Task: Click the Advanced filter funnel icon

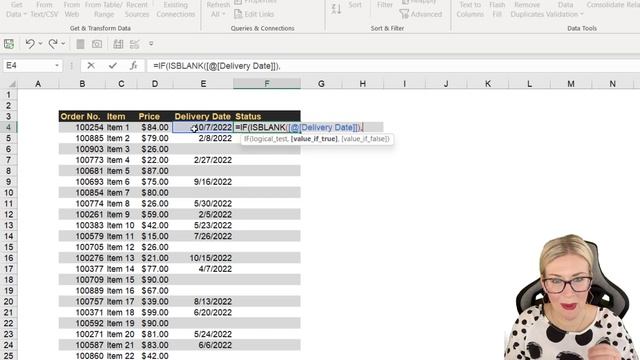Action: 404,14
